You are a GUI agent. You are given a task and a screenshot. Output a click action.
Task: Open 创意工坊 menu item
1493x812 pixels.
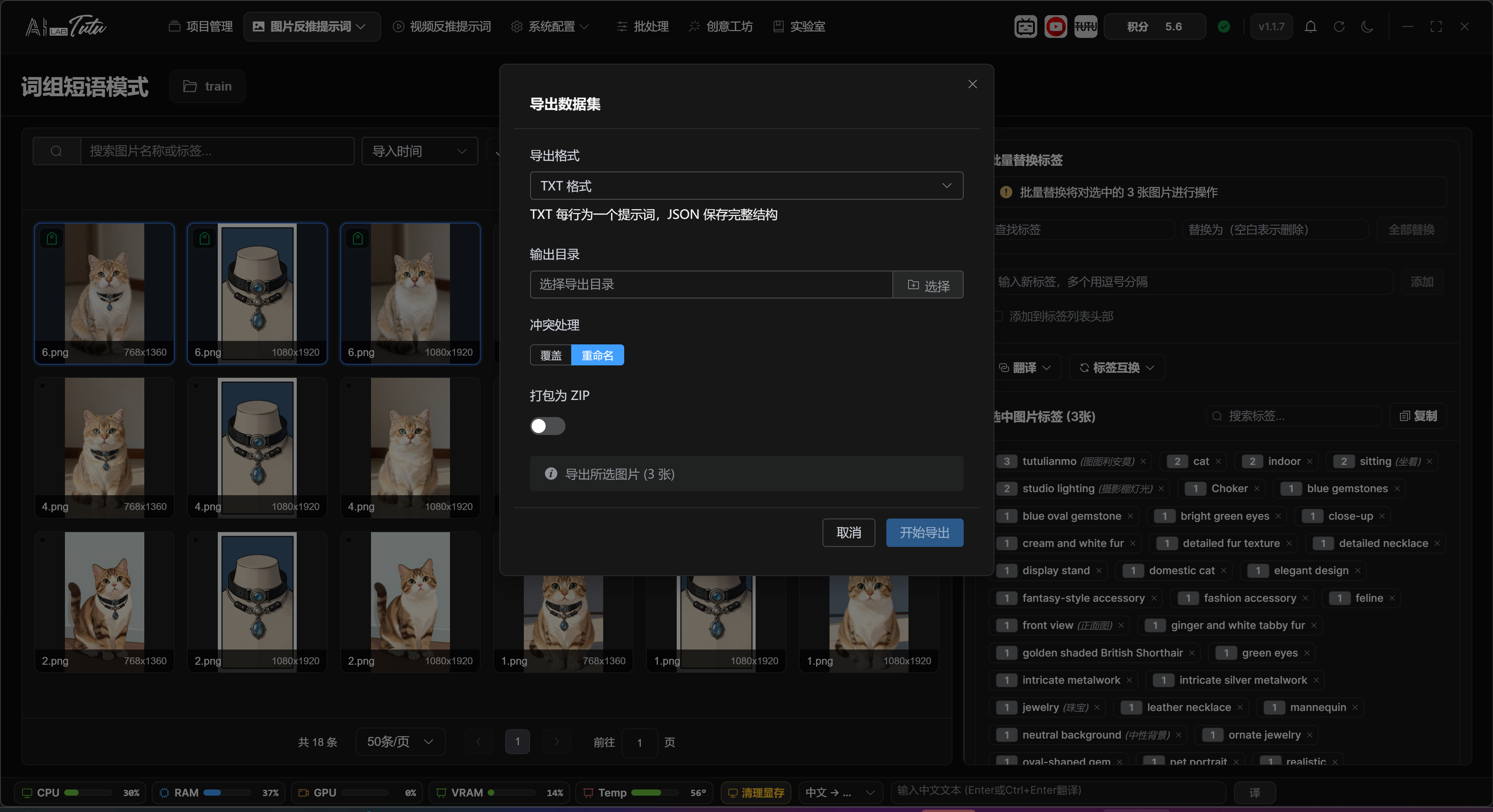[720, 27]
